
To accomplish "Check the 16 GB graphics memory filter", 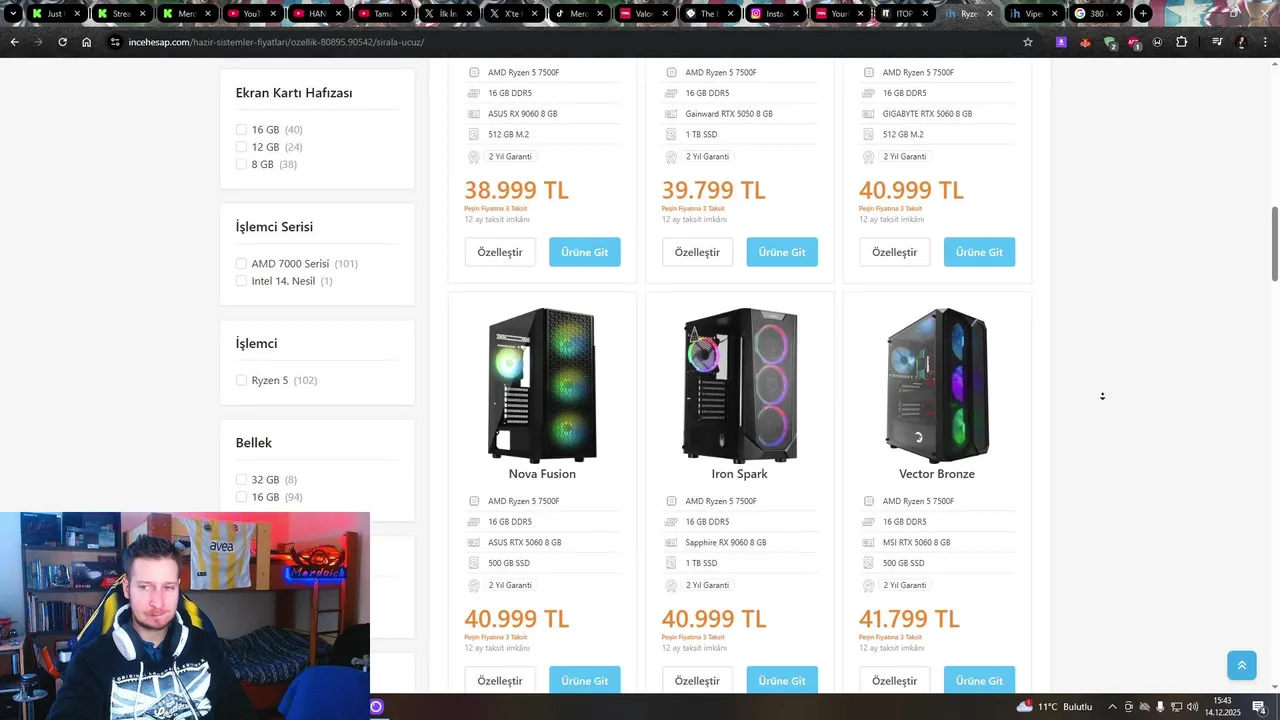I will coord(241,130).
